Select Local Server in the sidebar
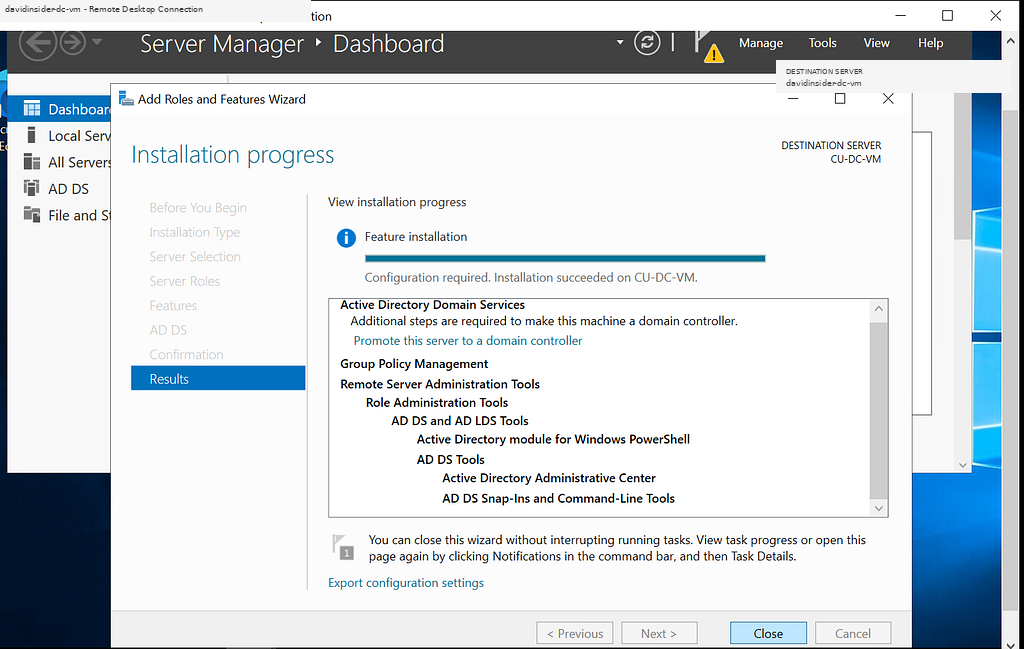This screenshot has height=649, width=1024. [59, 136]
